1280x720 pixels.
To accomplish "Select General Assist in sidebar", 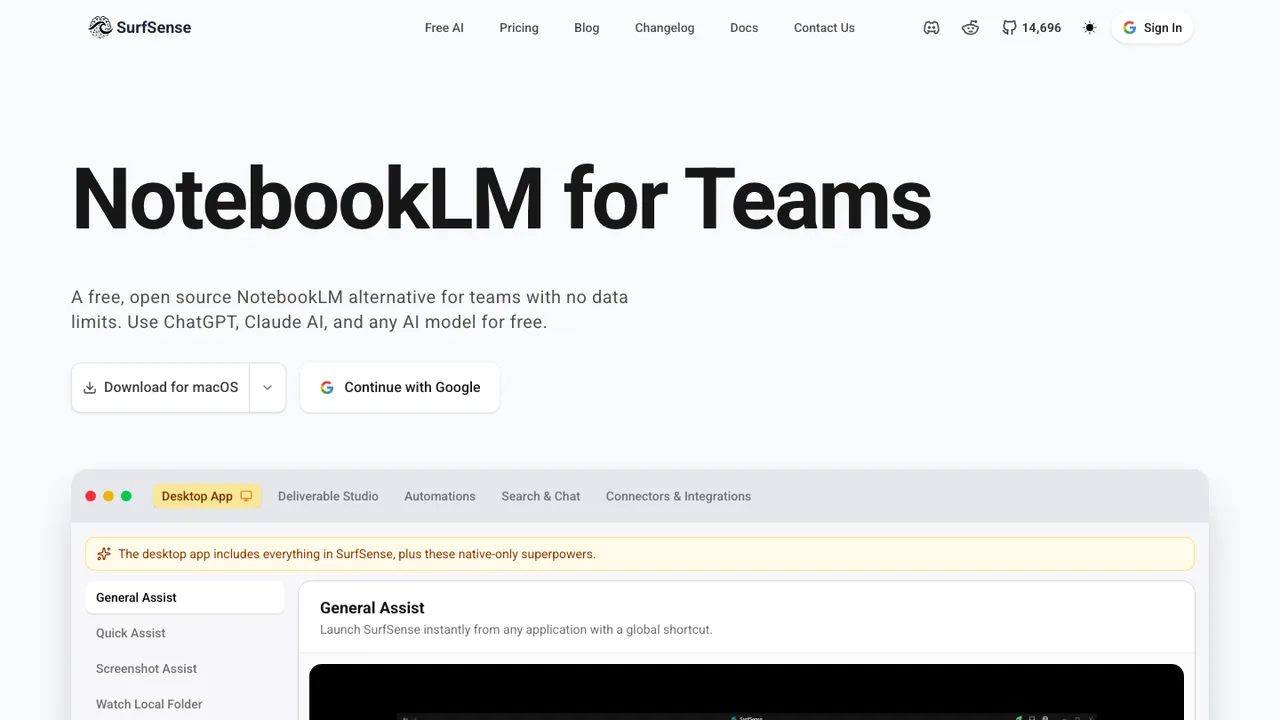I will pos(185,598).
